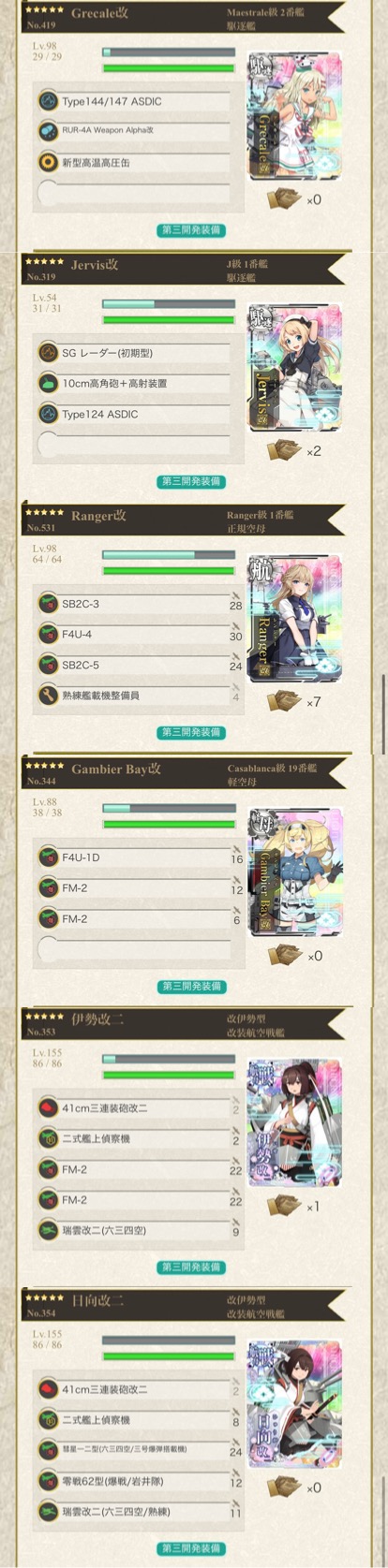Click Ise's 41cm三連装砲改二 red gun icon

point(49,1108)
